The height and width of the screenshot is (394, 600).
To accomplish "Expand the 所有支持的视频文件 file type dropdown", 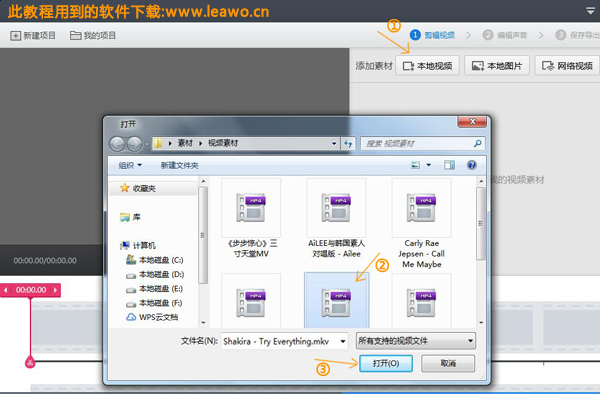I will tap(416, 340).
